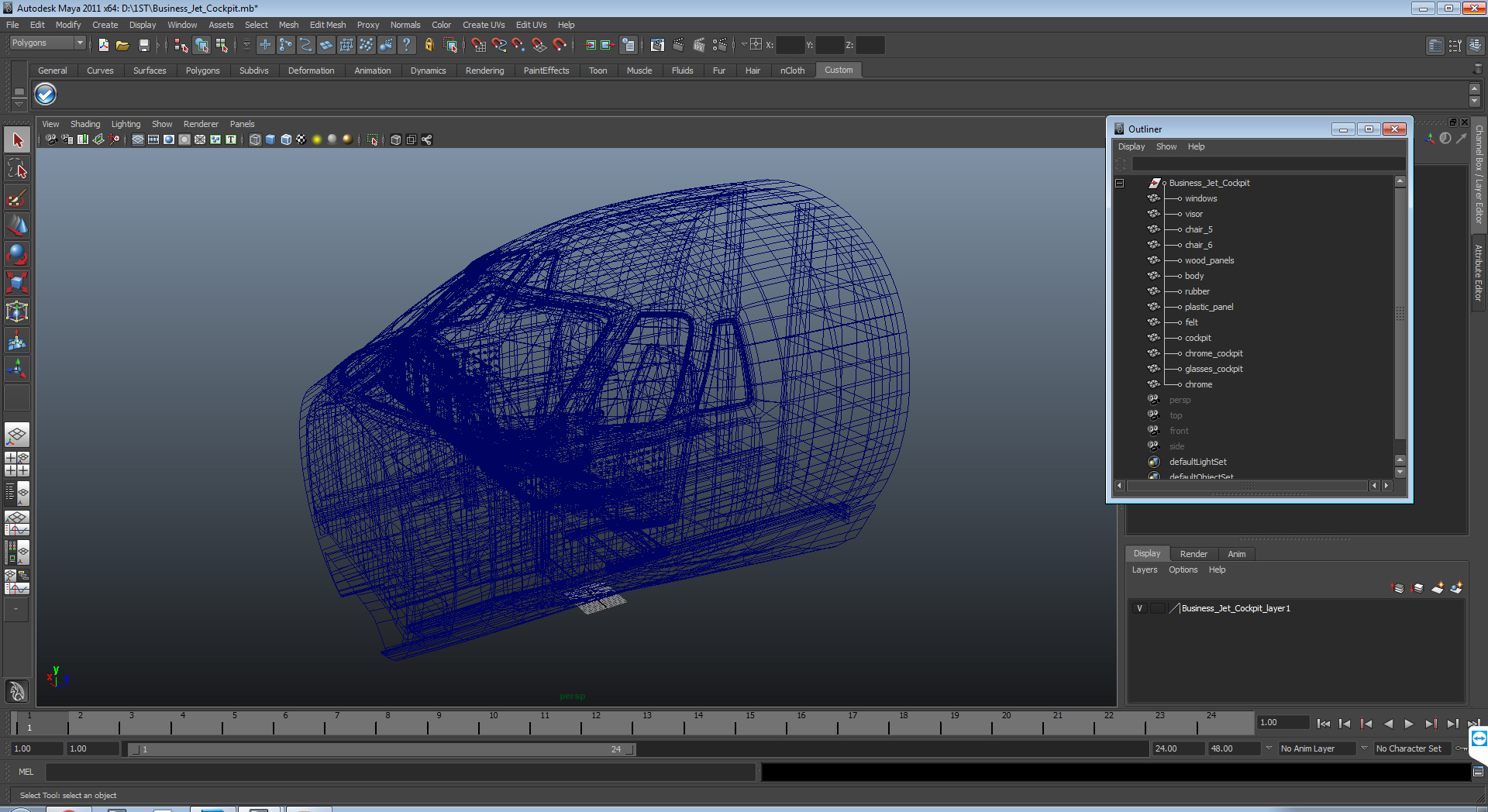Toggle wireframe on shaded in viewport toolbar
Screen dimensions: 1488x812
(x=286, y=139)
